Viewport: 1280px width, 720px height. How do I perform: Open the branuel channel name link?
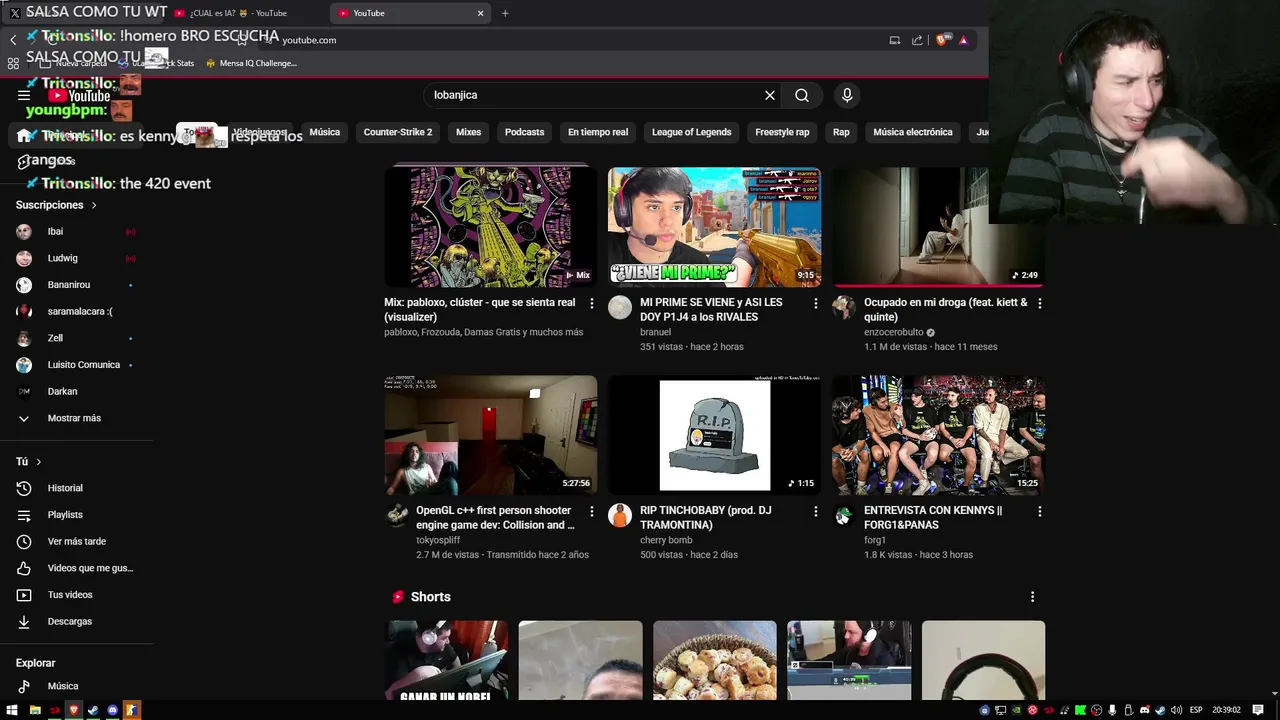[x=655, y=332]
